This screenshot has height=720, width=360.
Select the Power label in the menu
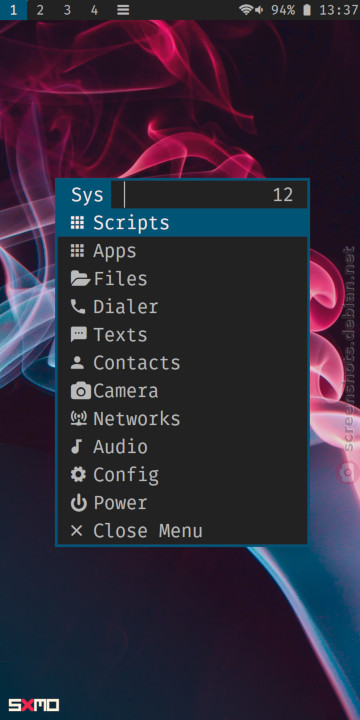tap(120, 503)
